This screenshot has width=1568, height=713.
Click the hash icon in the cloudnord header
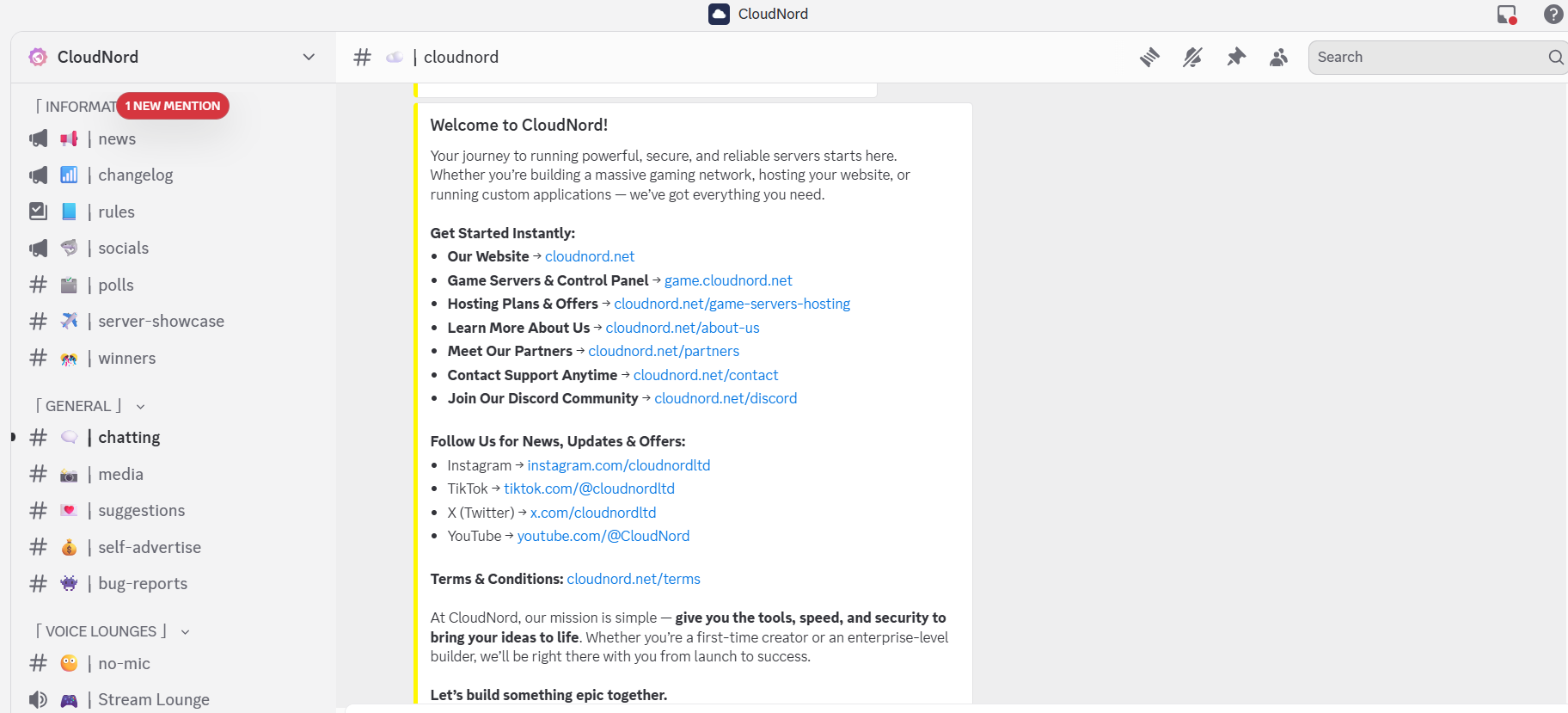coord(363,58)
